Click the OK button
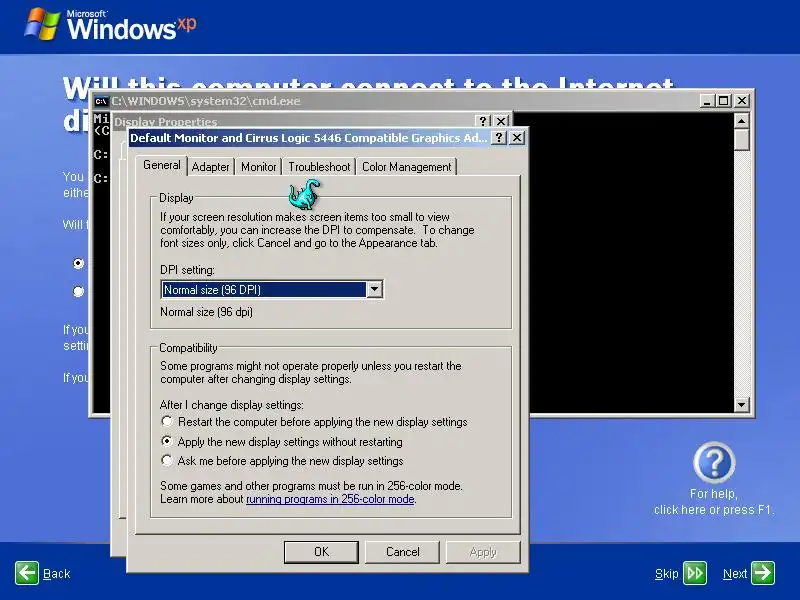This screenshot has height=600, width=800. coord(321,552)
